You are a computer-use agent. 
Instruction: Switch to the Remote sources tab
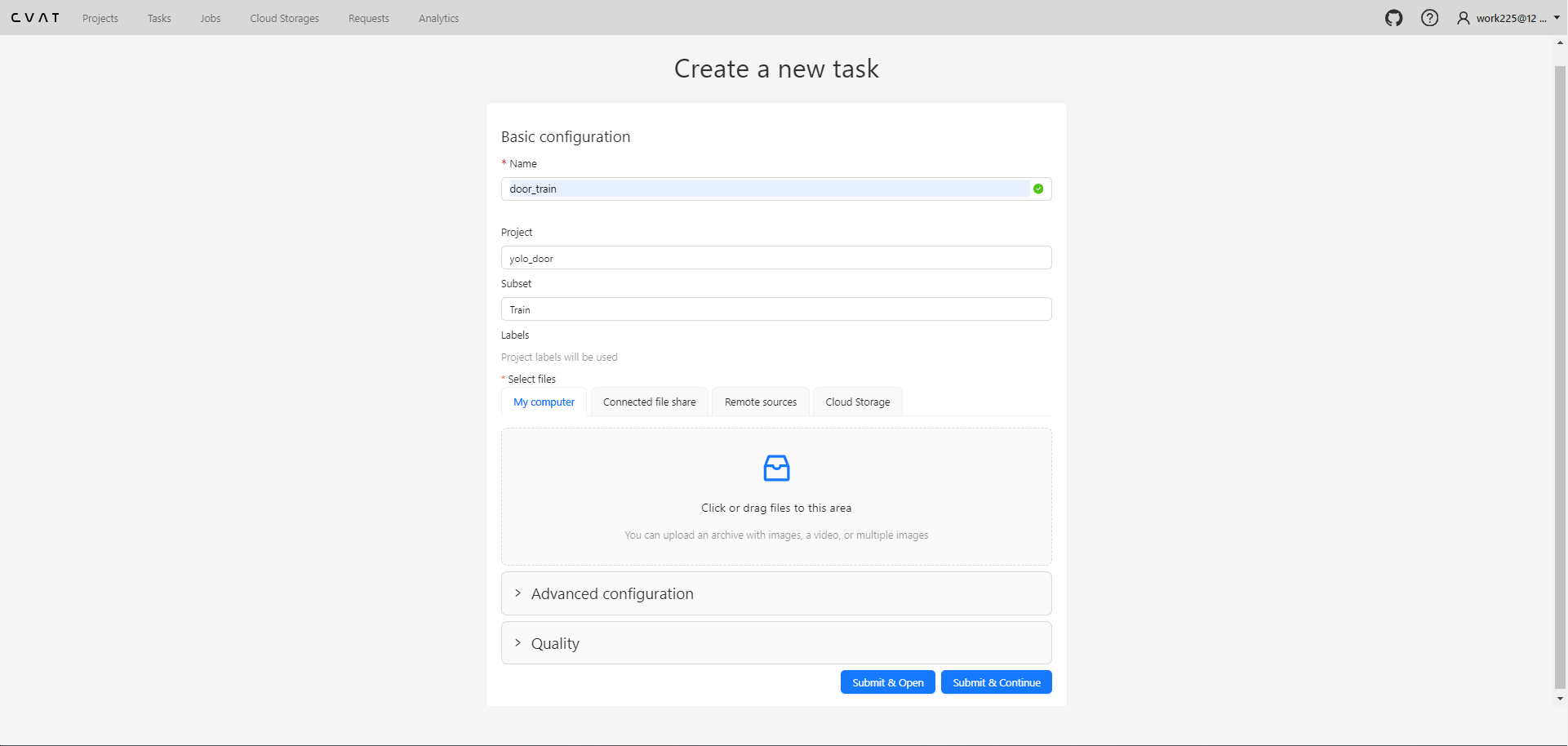tap(761, 402)
